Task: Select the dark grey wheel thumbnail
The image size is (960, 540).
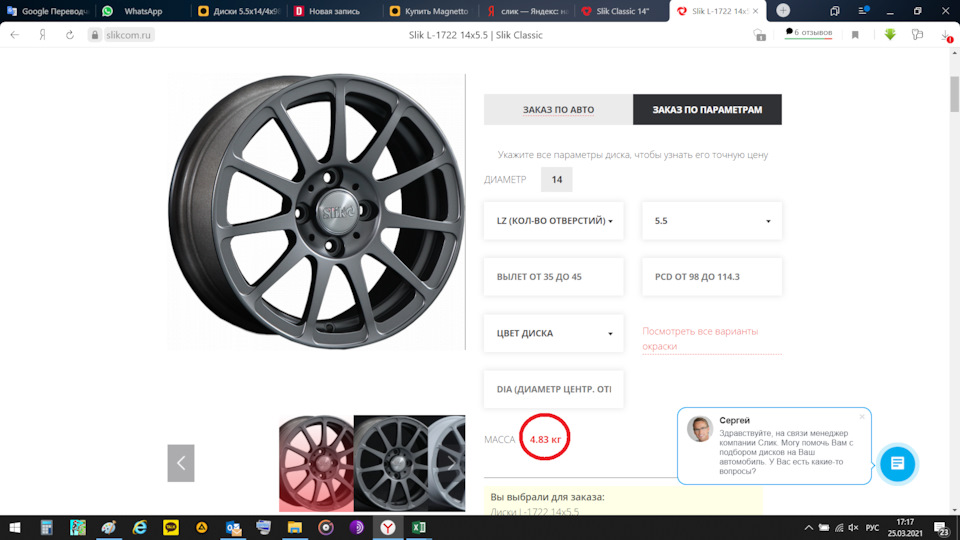Action: [x=391, y=463]
